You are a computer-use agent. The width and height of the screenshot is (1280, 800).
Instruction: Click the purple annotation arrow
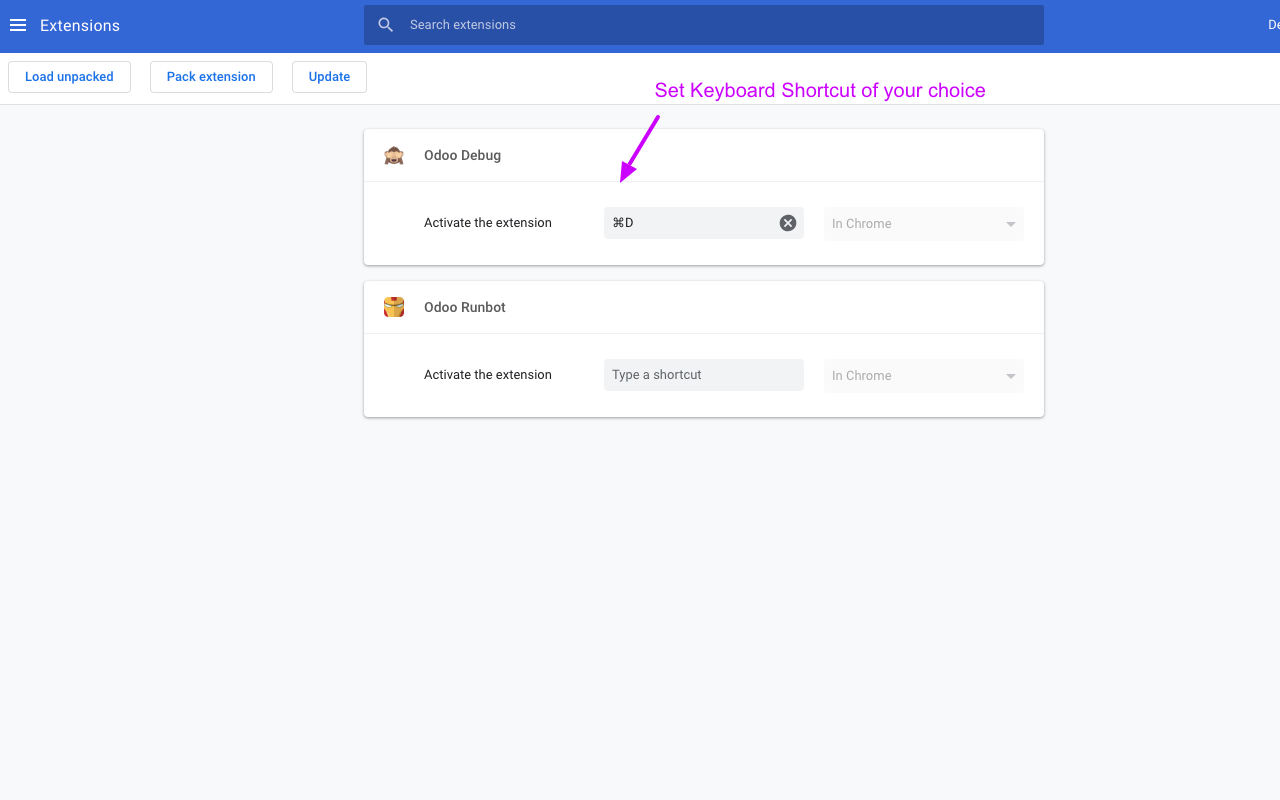(x=638, y=150)
